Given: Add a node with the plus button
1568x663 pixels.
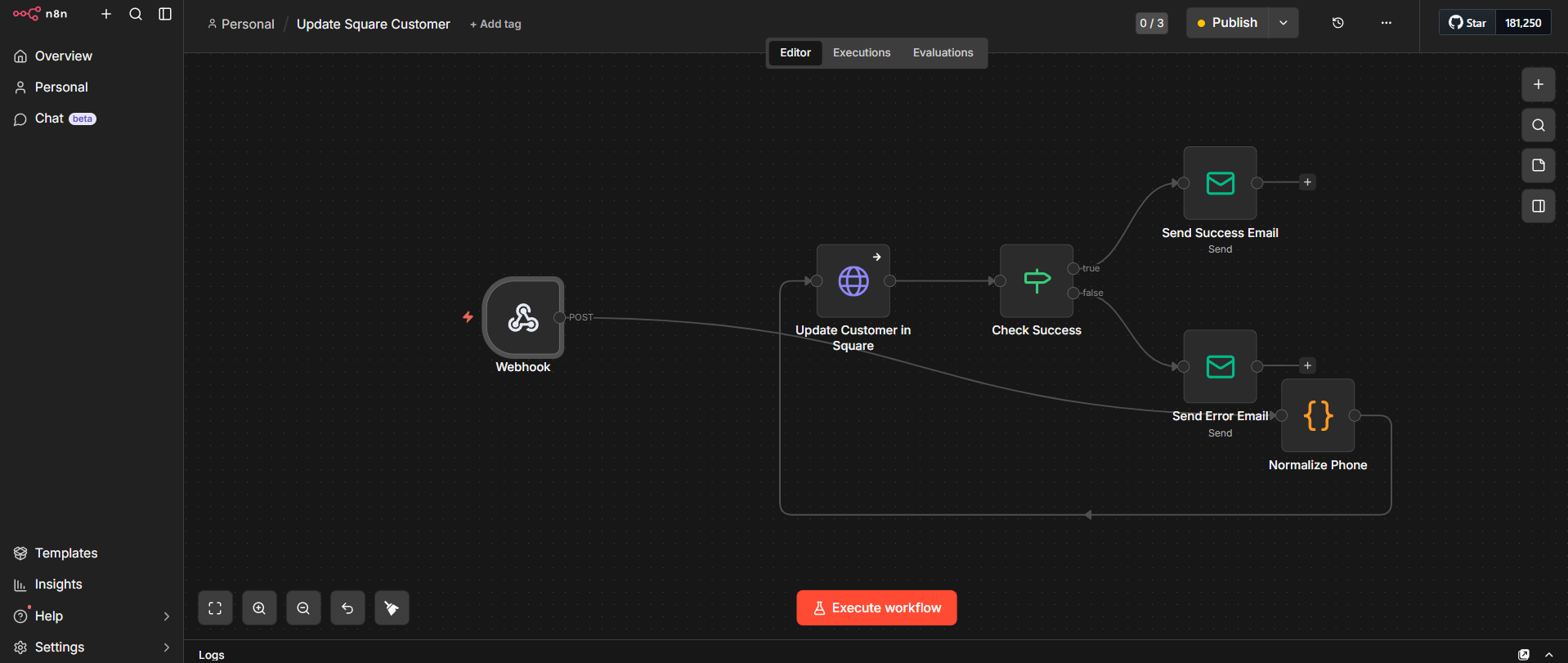Looking at the screenshot, I should [1539, 84].
